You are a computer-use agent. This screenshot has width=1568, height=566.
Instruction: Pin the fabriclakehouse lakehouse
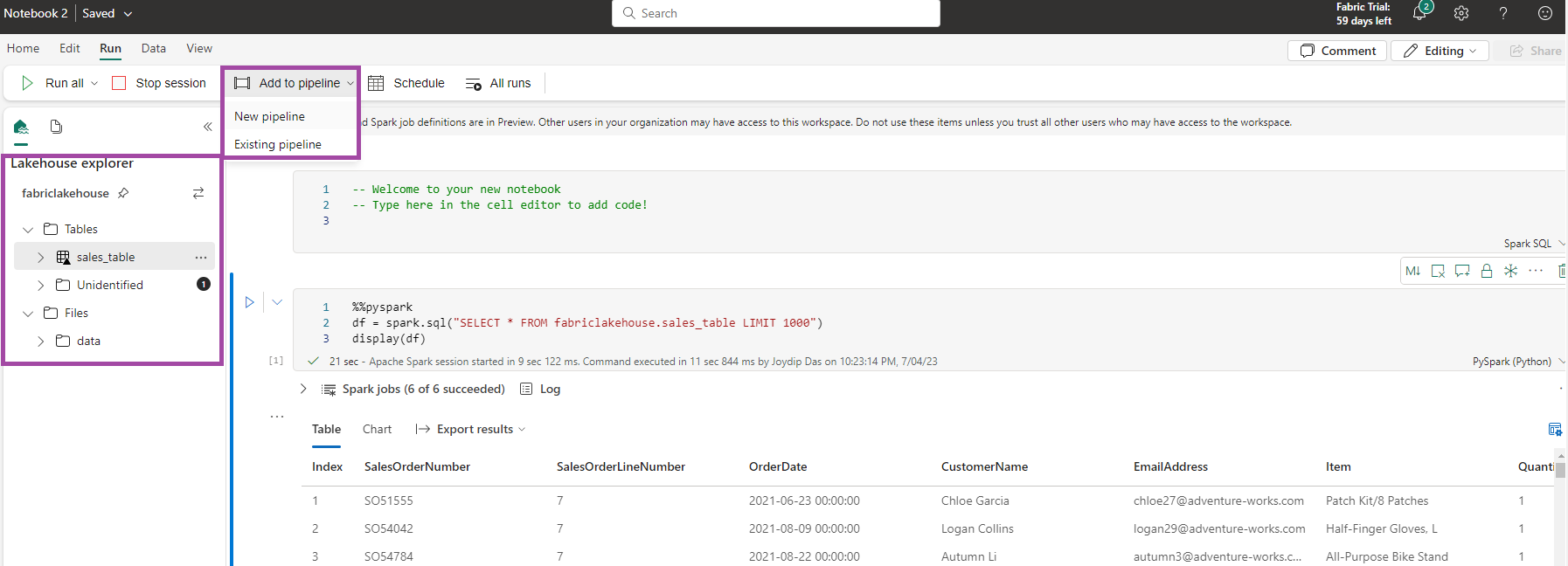pos(123,193)
